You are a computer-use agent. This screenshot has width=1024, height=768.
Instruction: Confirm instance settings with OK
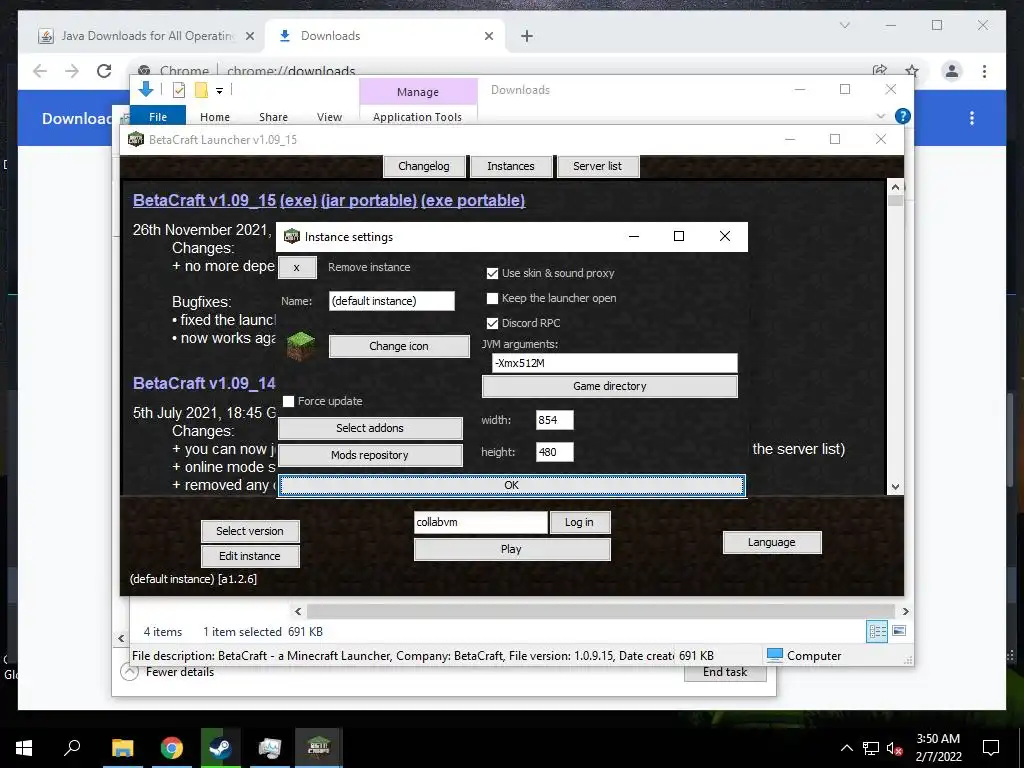(x=511, y=485)
